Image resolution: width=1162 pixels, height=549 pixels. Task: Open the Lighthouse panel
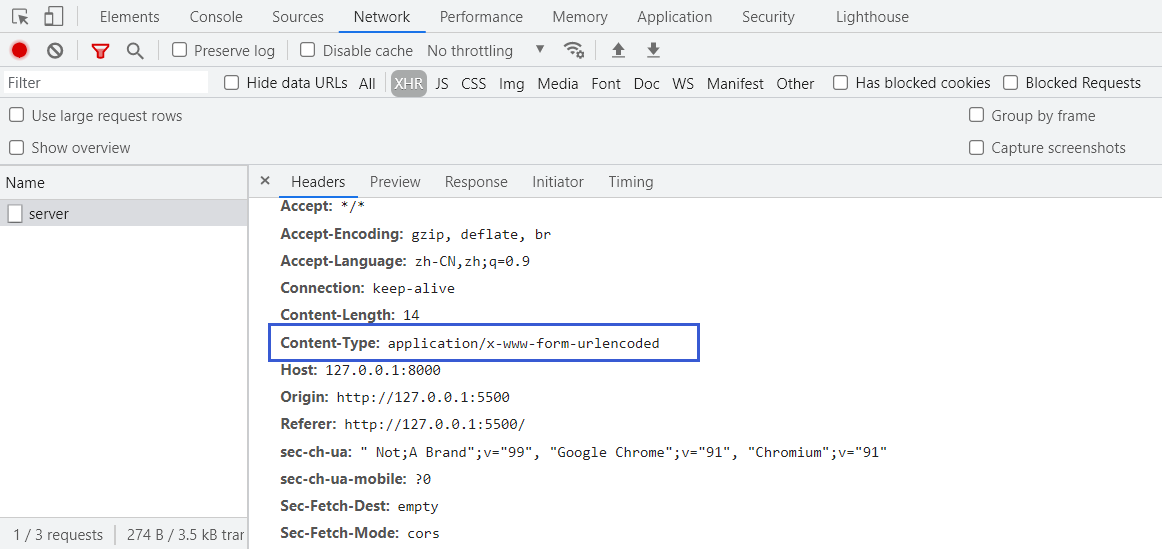872,16
